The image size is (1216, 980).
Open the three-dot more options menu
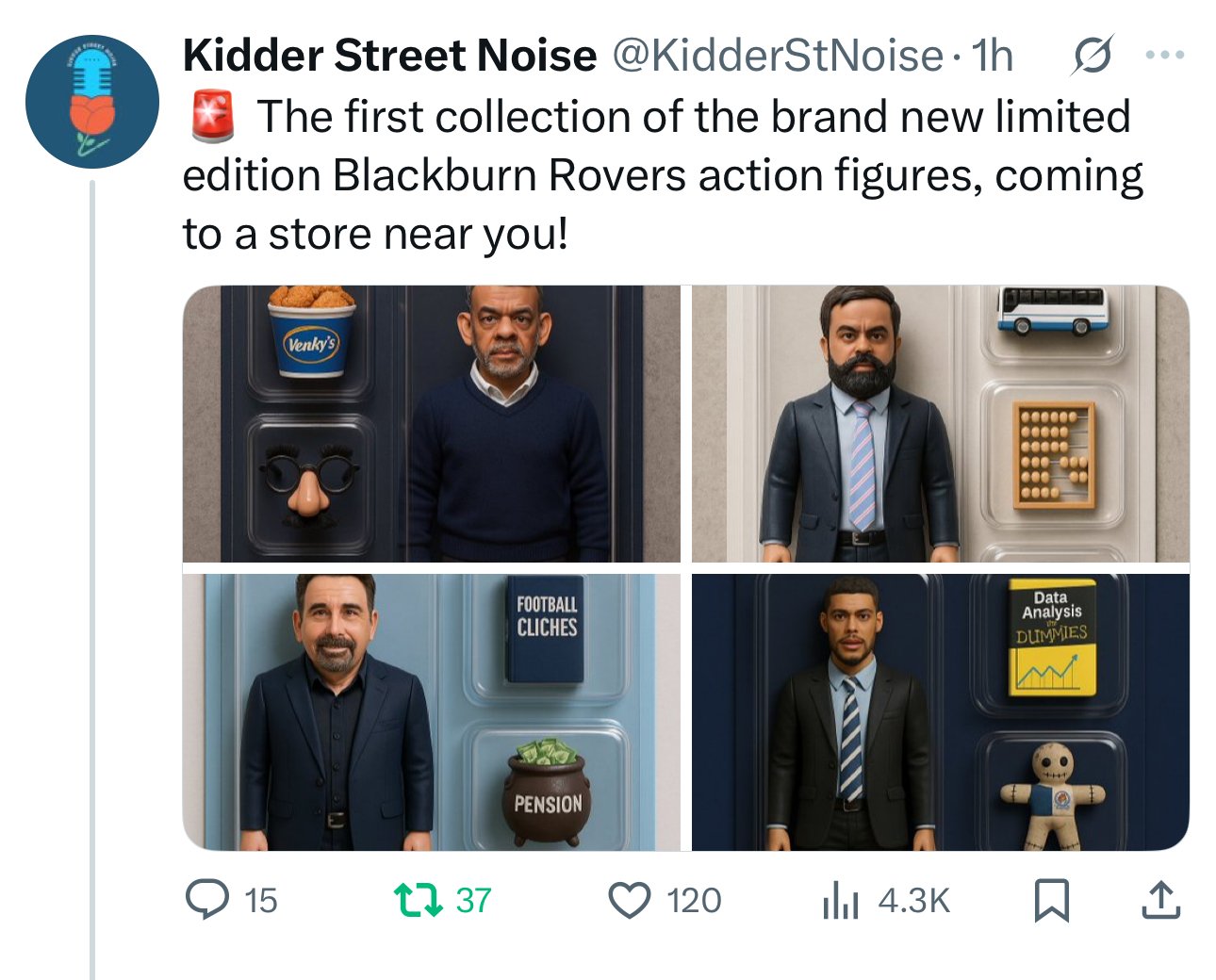[1164, 56]
